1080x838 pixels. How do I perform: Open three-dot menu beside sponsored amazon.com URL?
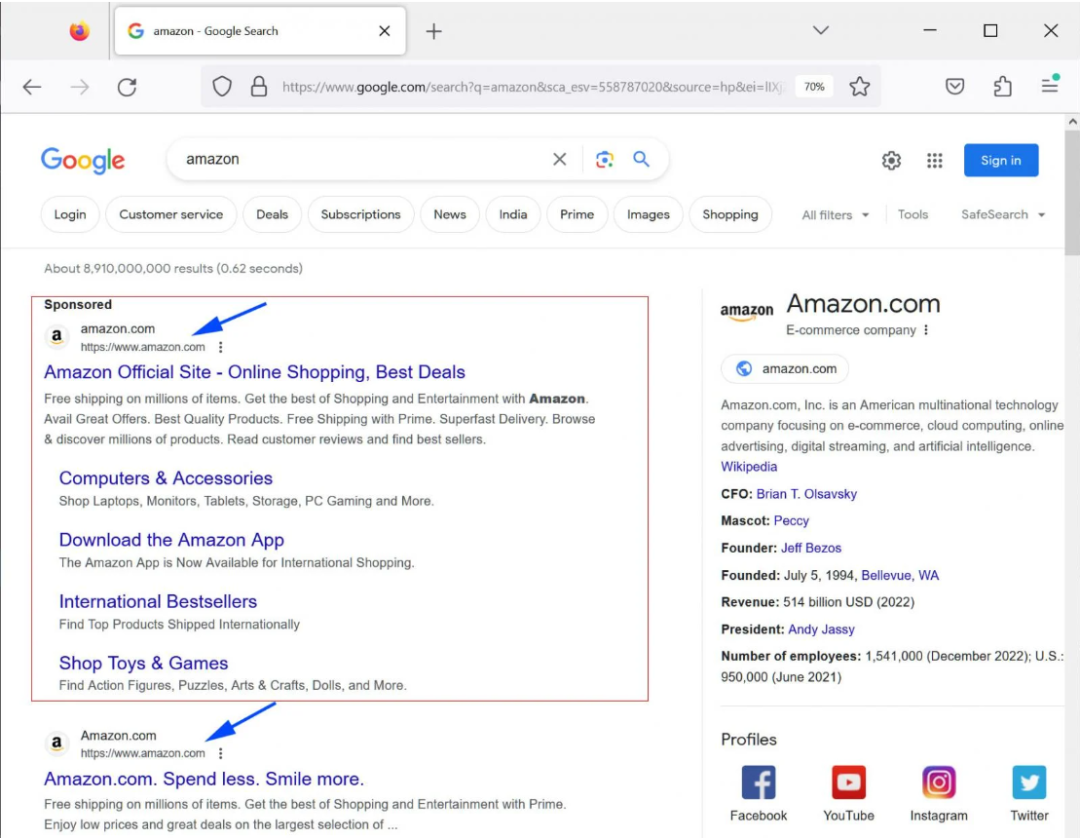[220, 347]
